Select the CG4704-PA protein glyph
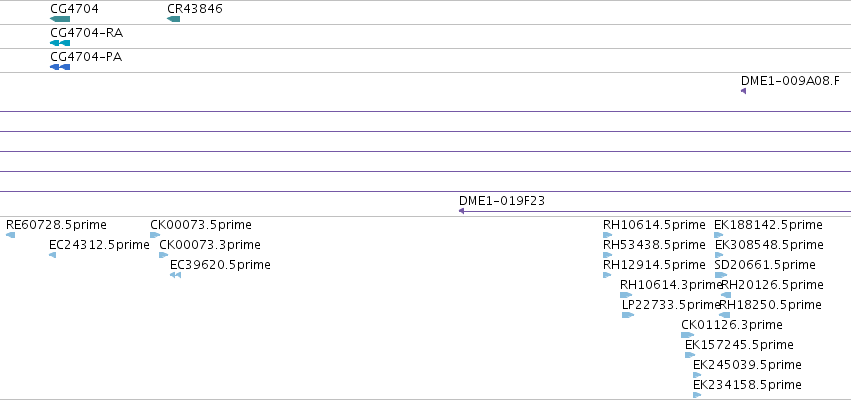The height and width of the screenshot is (400, 851). pyautogui.click(x=60, y=67)
